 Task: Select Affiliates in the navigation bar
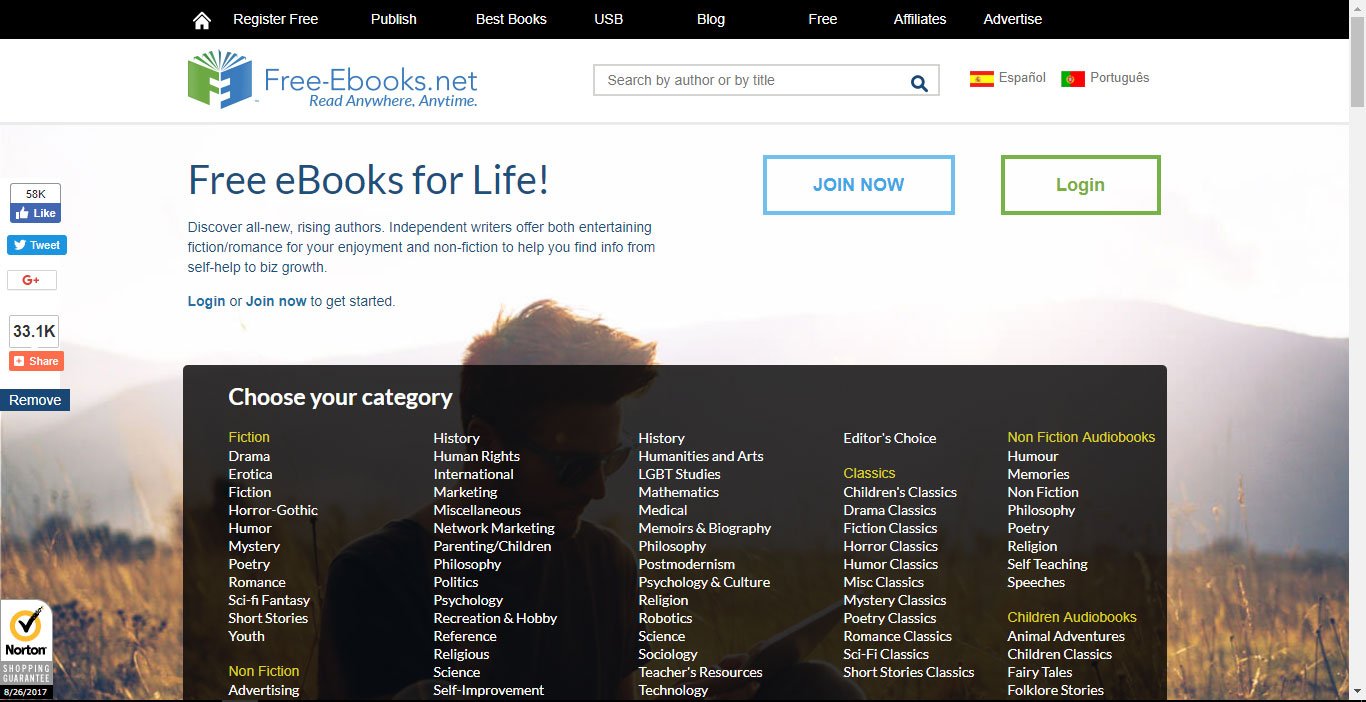coord(919,19)
